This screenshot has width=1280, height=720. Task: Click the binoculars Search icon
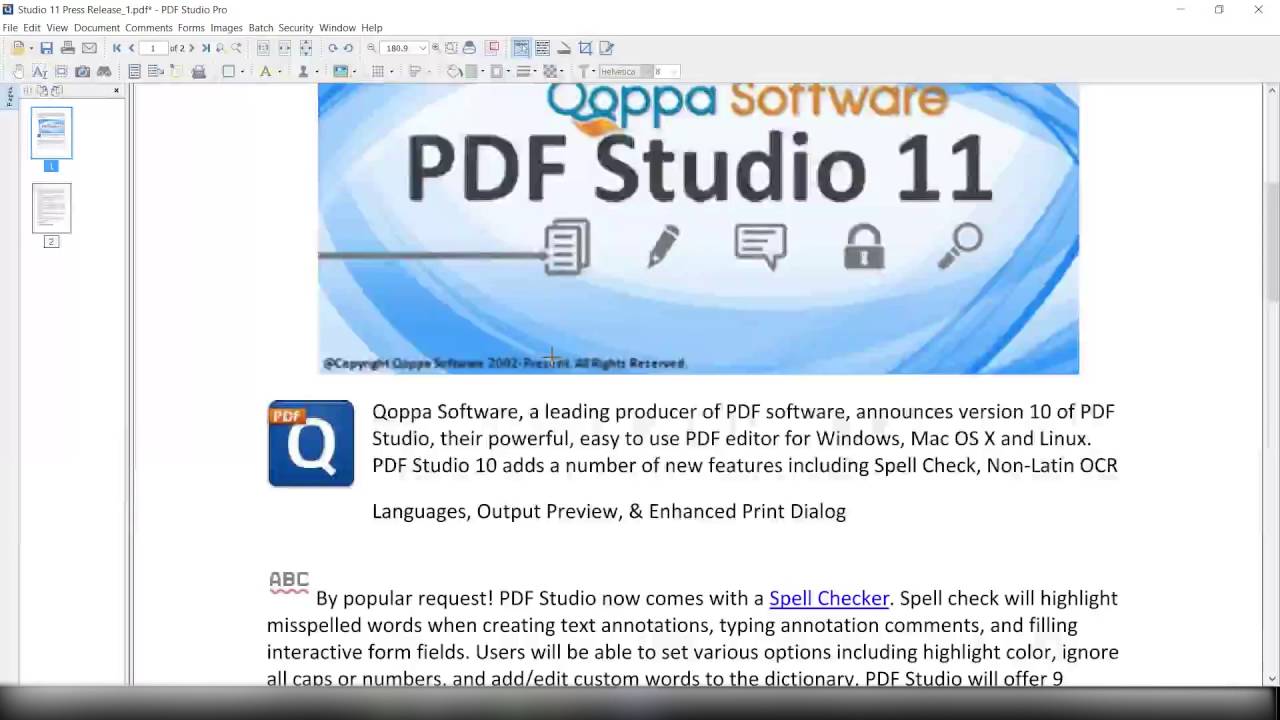tap(103, 71)
